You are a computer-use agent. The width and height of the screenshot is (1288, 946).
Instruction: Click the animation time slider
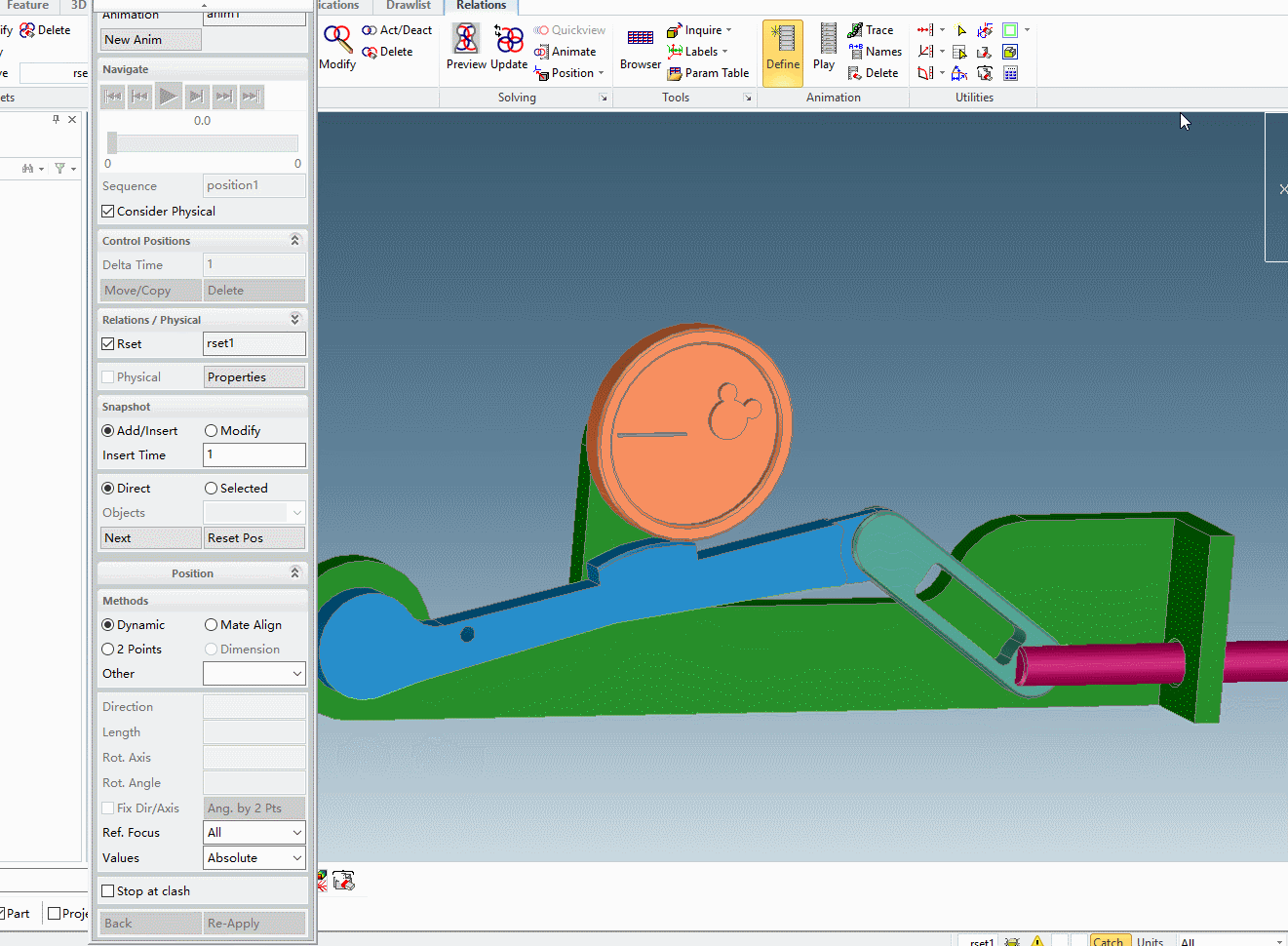[202, 143]
